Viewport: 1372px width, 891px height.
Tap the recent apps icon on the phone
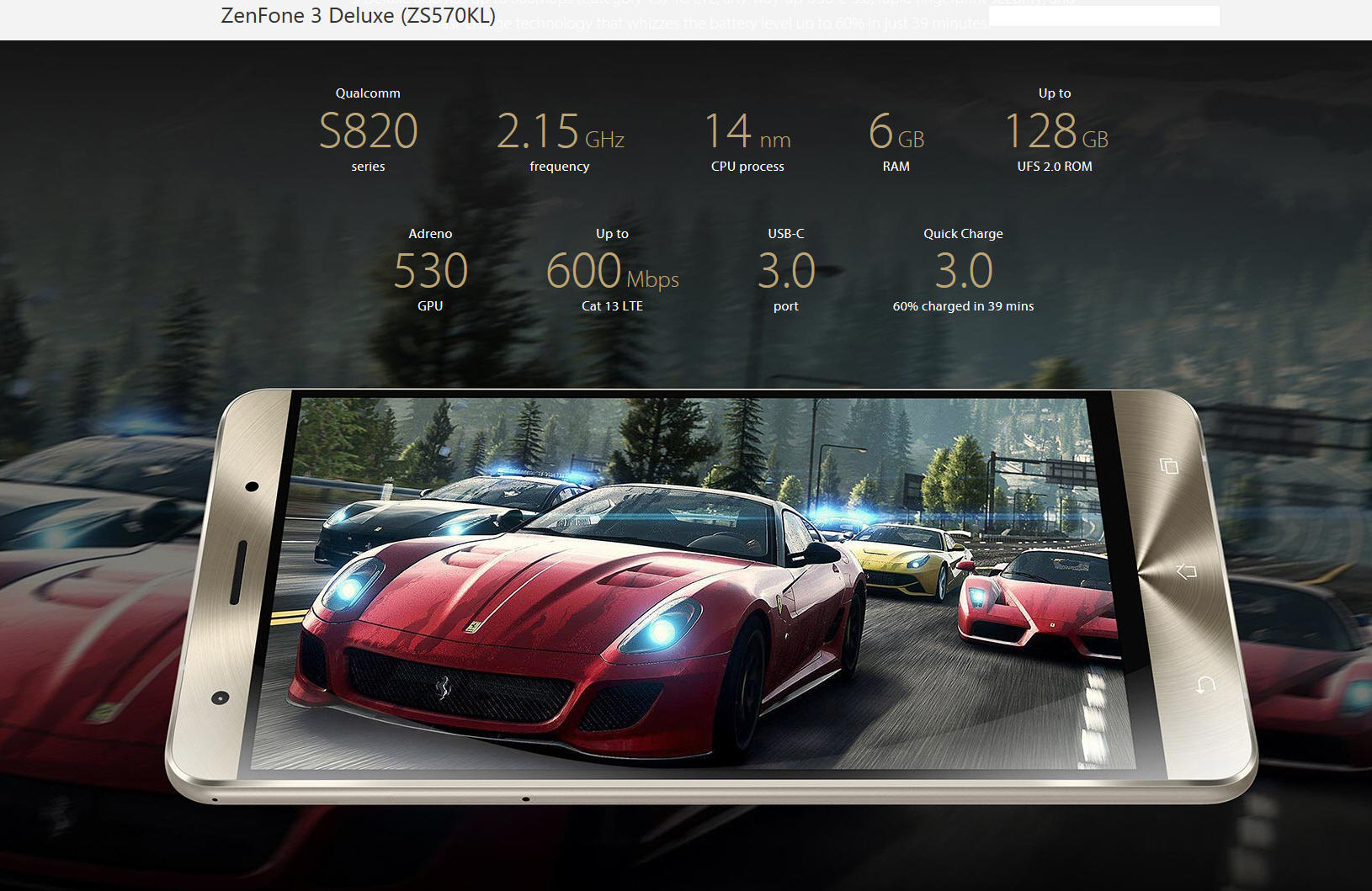point(1168,466)
